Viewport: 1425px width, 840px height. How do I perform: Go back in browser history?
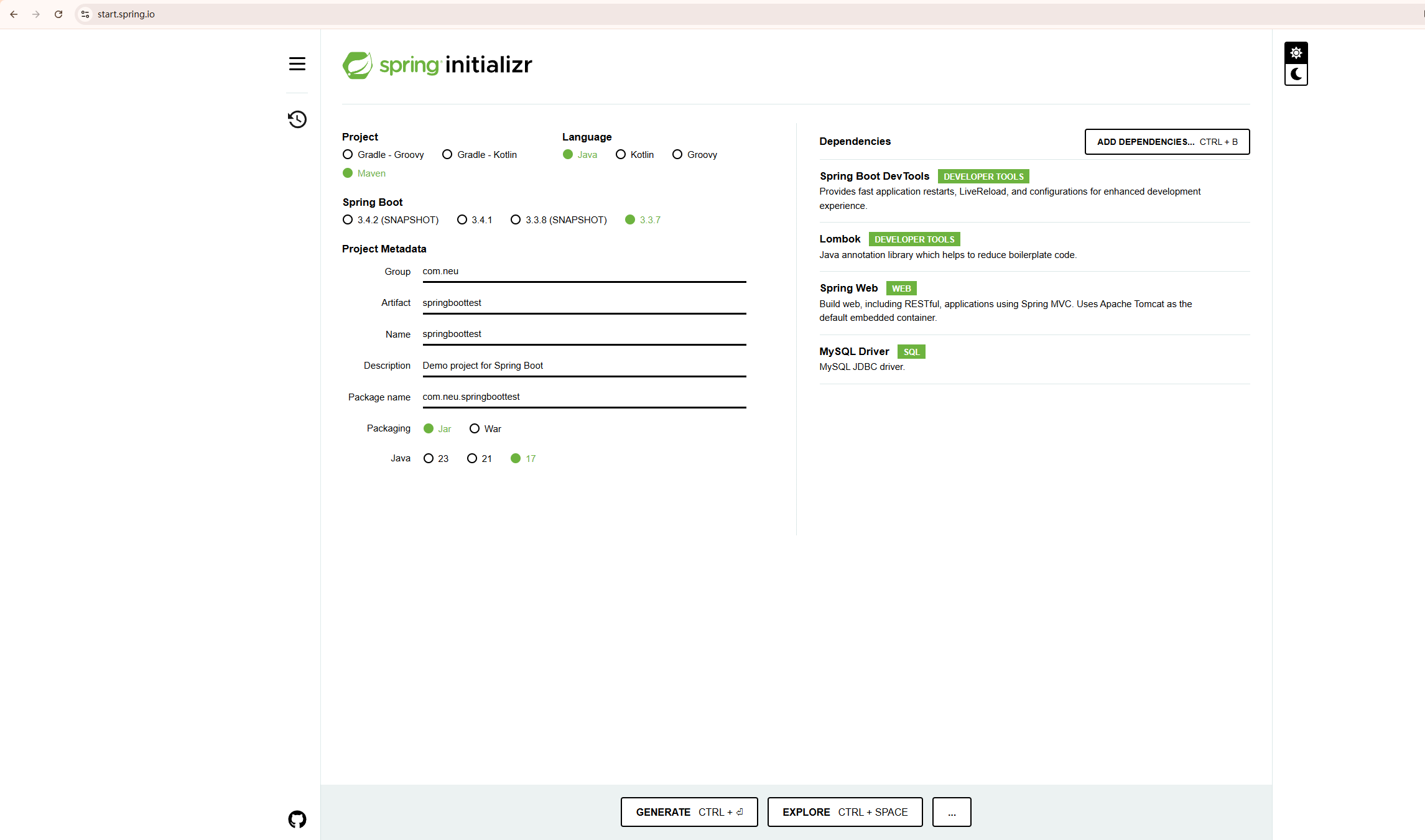[14, 14]
